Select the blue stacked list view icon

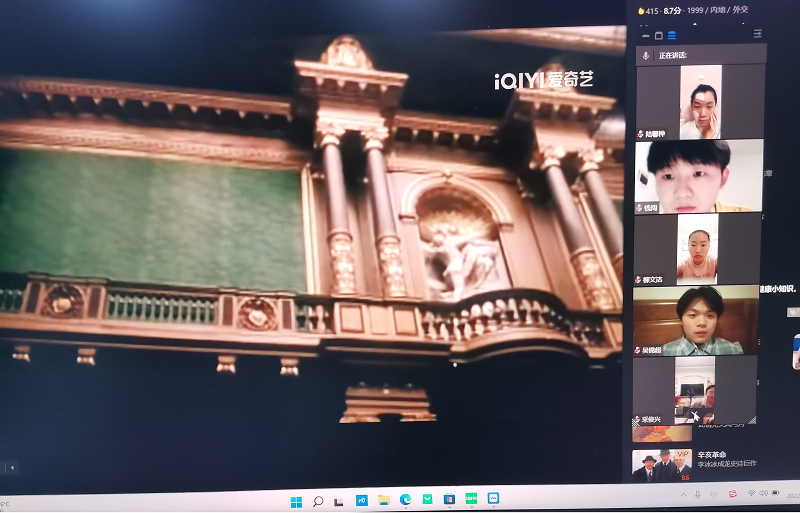[672, 35]
